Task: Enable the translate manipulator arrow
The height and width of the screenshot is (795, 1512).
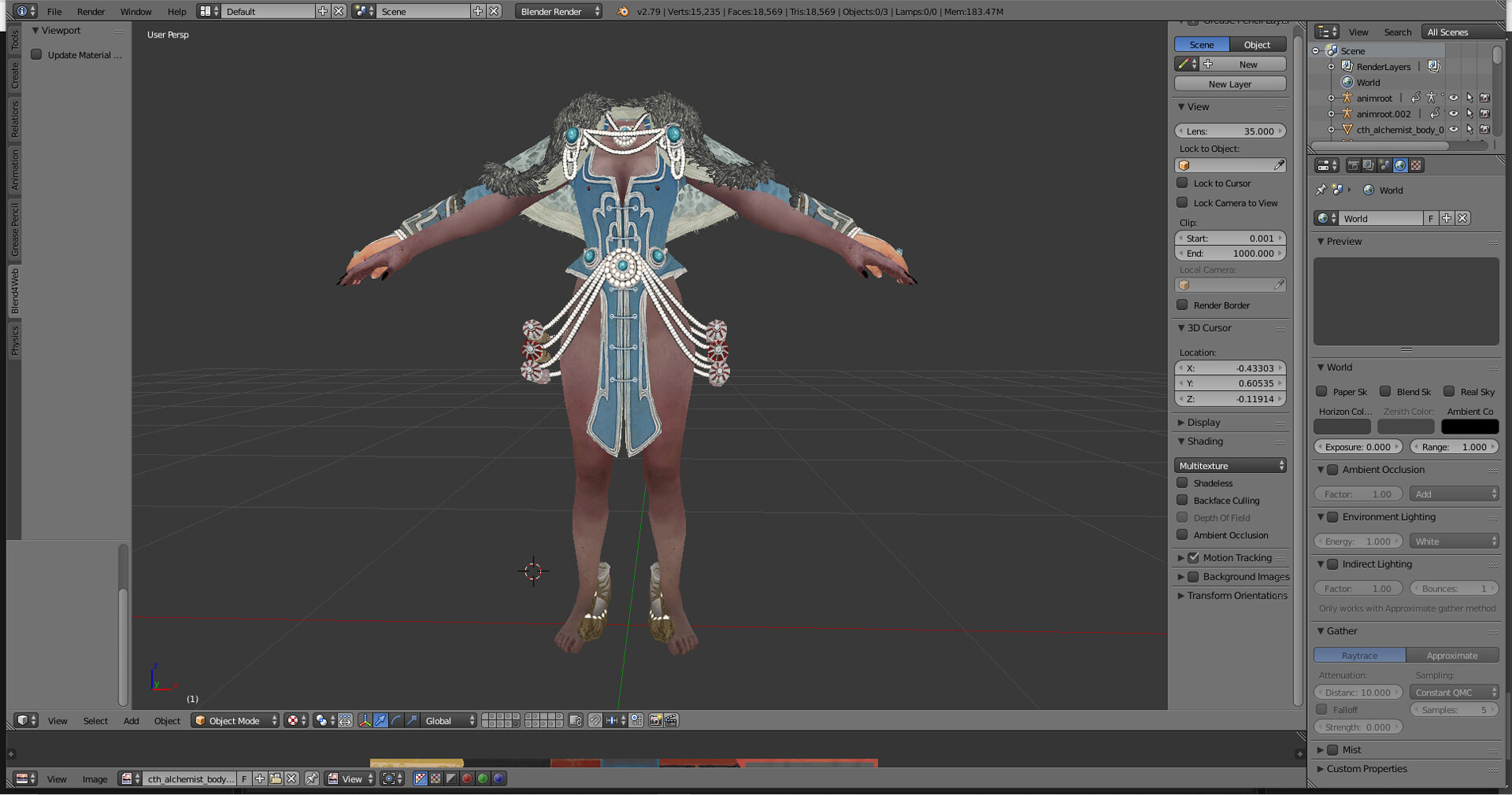Action: coord(380,720)
